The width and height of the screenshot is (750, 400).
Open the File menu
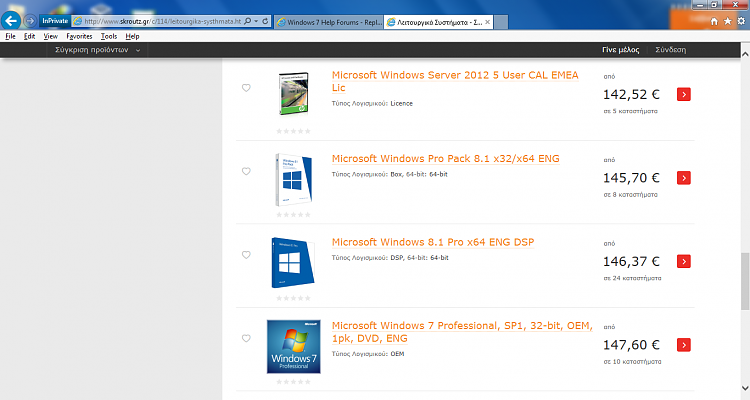pos(10,36)
